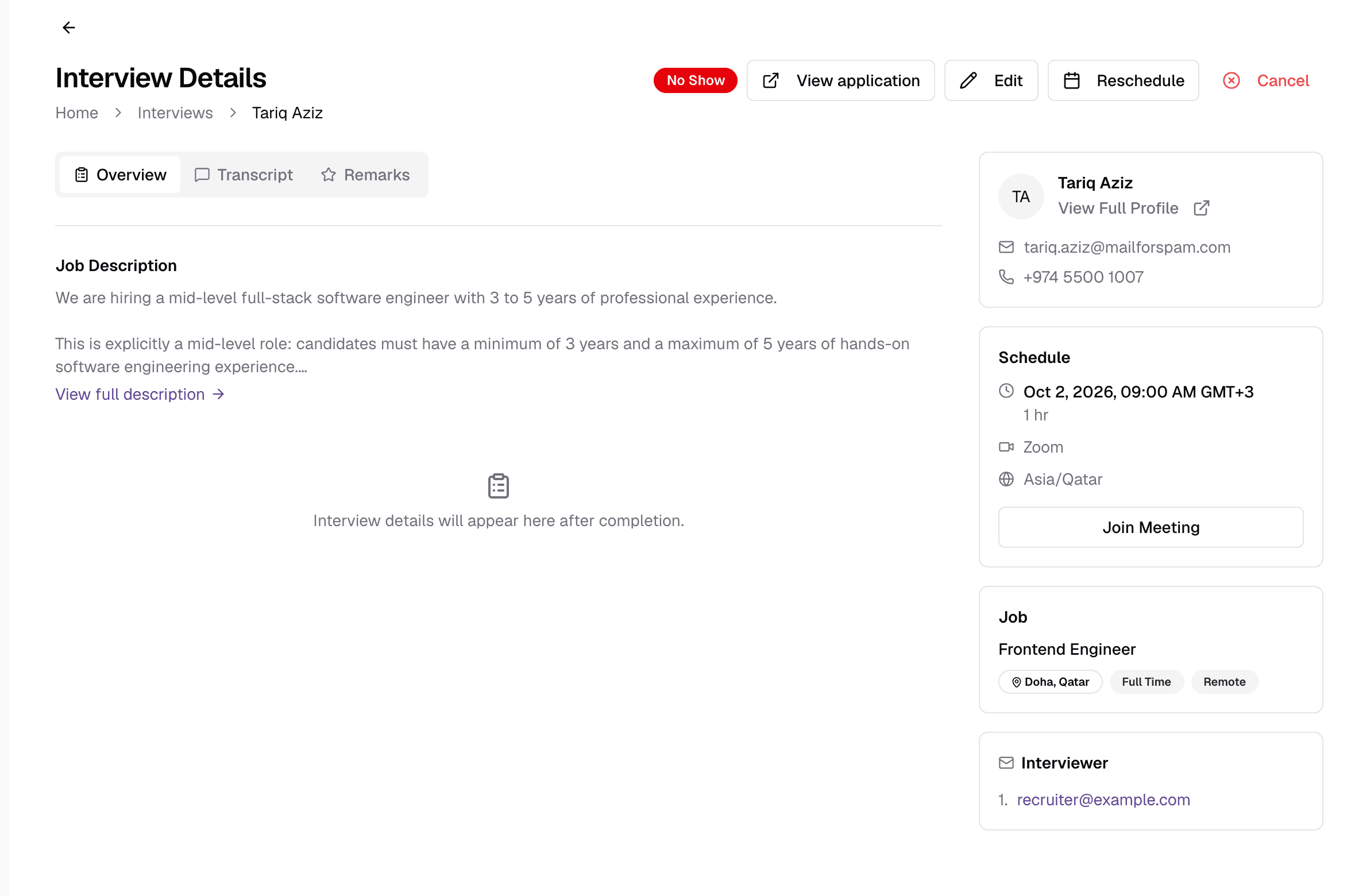
Task: Click the external link icon beside View Full Profile
Action: (x=1201, y=208)
